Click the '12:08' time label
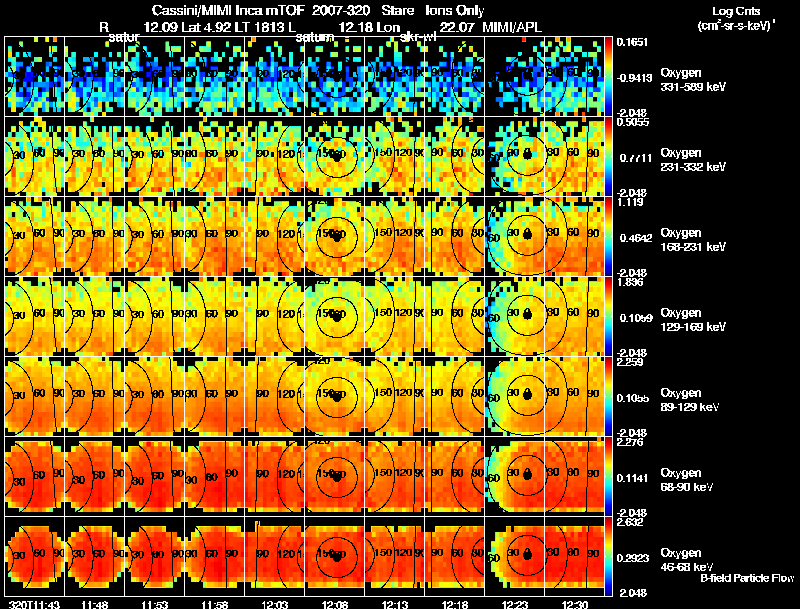The width and height of the screenshot is (800, 609). [x=335, y=604]
